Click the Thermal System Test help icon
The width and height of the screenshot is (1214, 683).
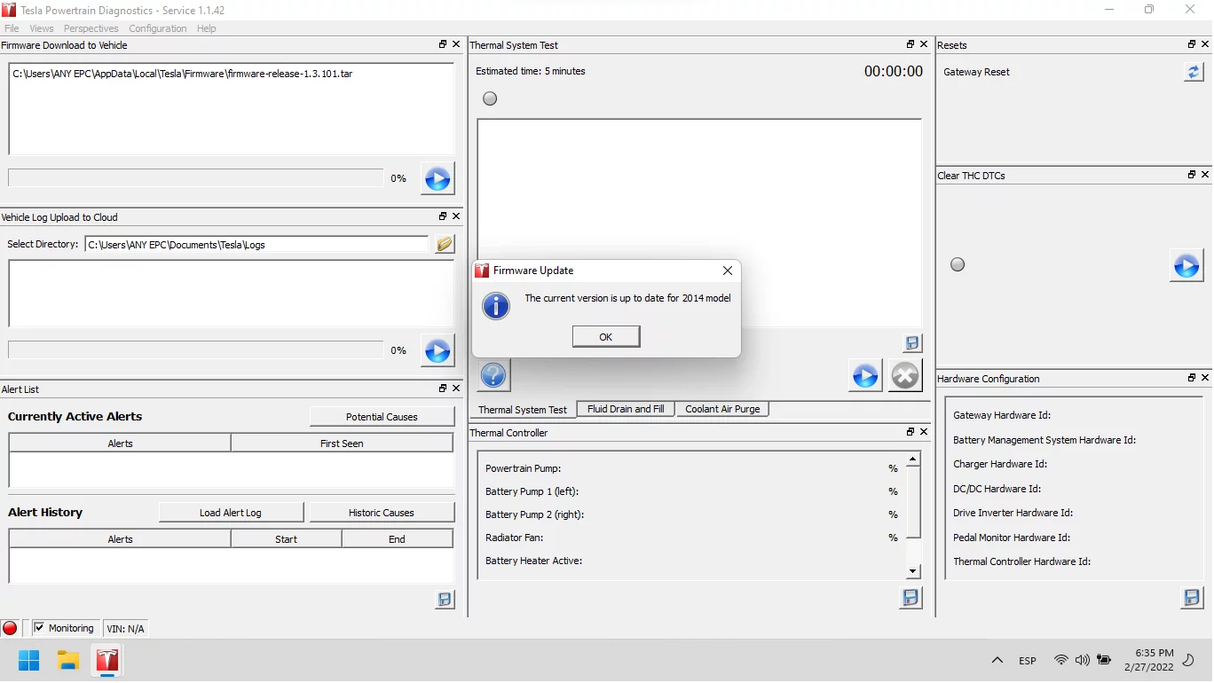tap(493, 375)
